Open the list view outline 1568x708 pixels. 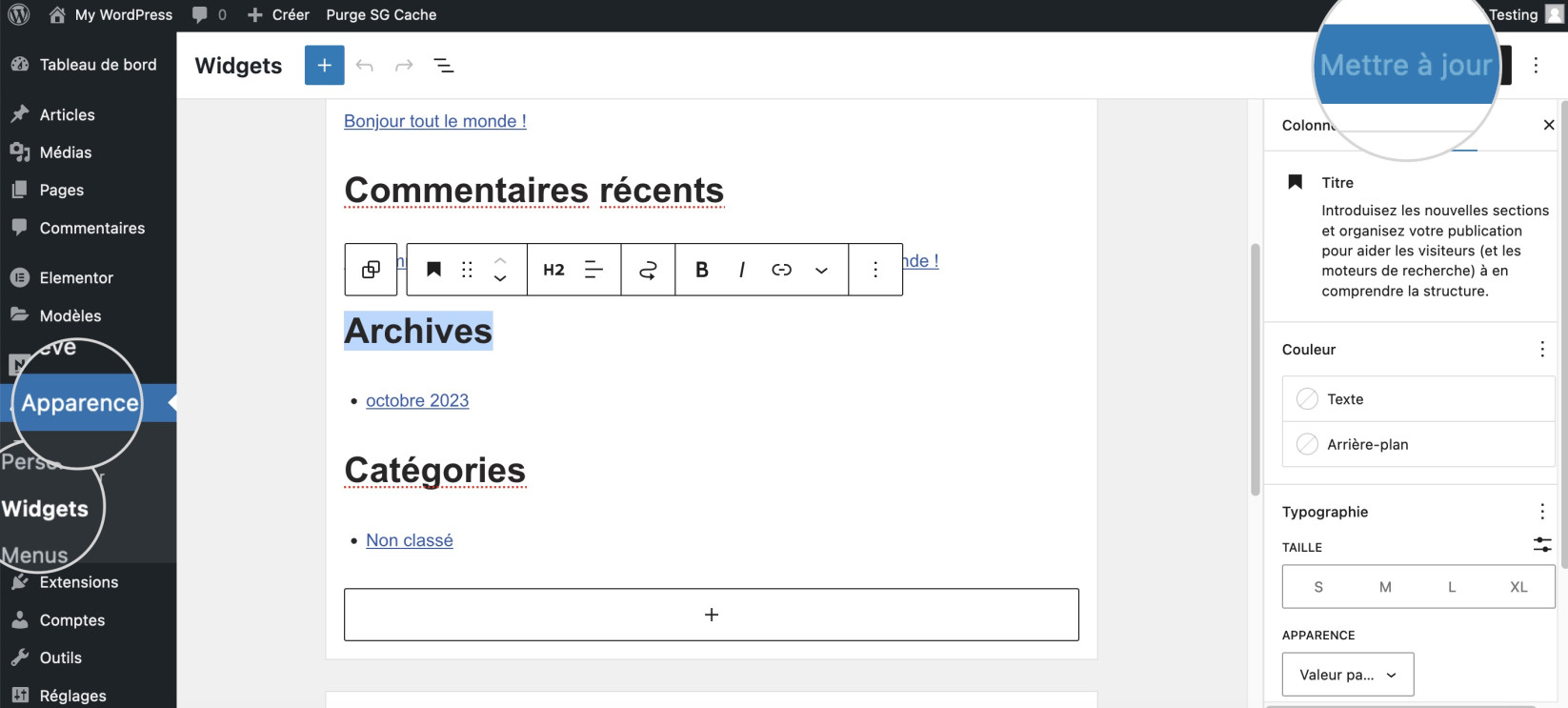click(444, 65)
